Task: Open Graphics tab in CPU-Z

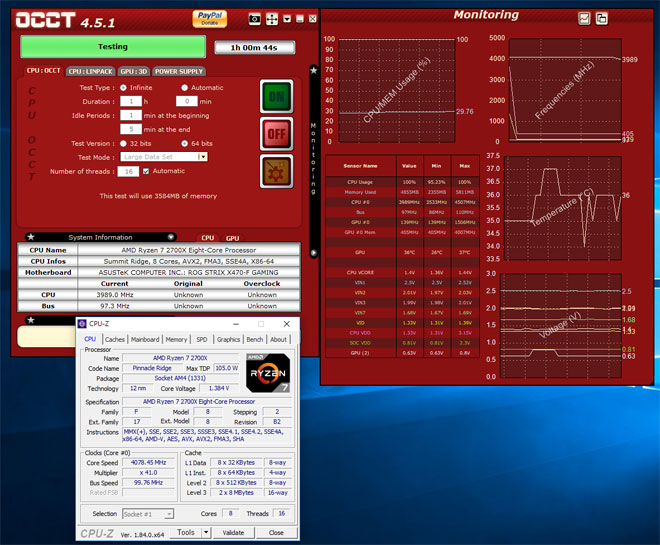Action: (228, 339)
